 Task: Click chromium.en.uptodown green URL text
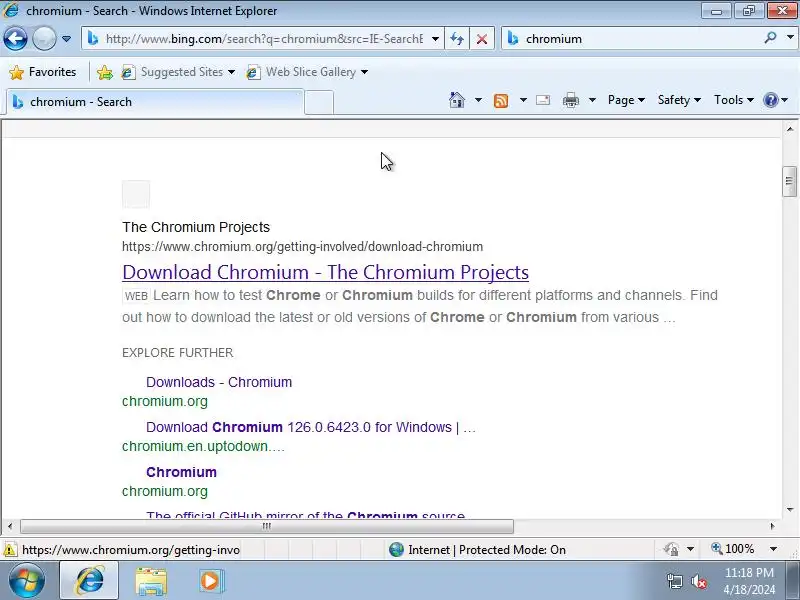pyautogui.click(x=203, y=446)
